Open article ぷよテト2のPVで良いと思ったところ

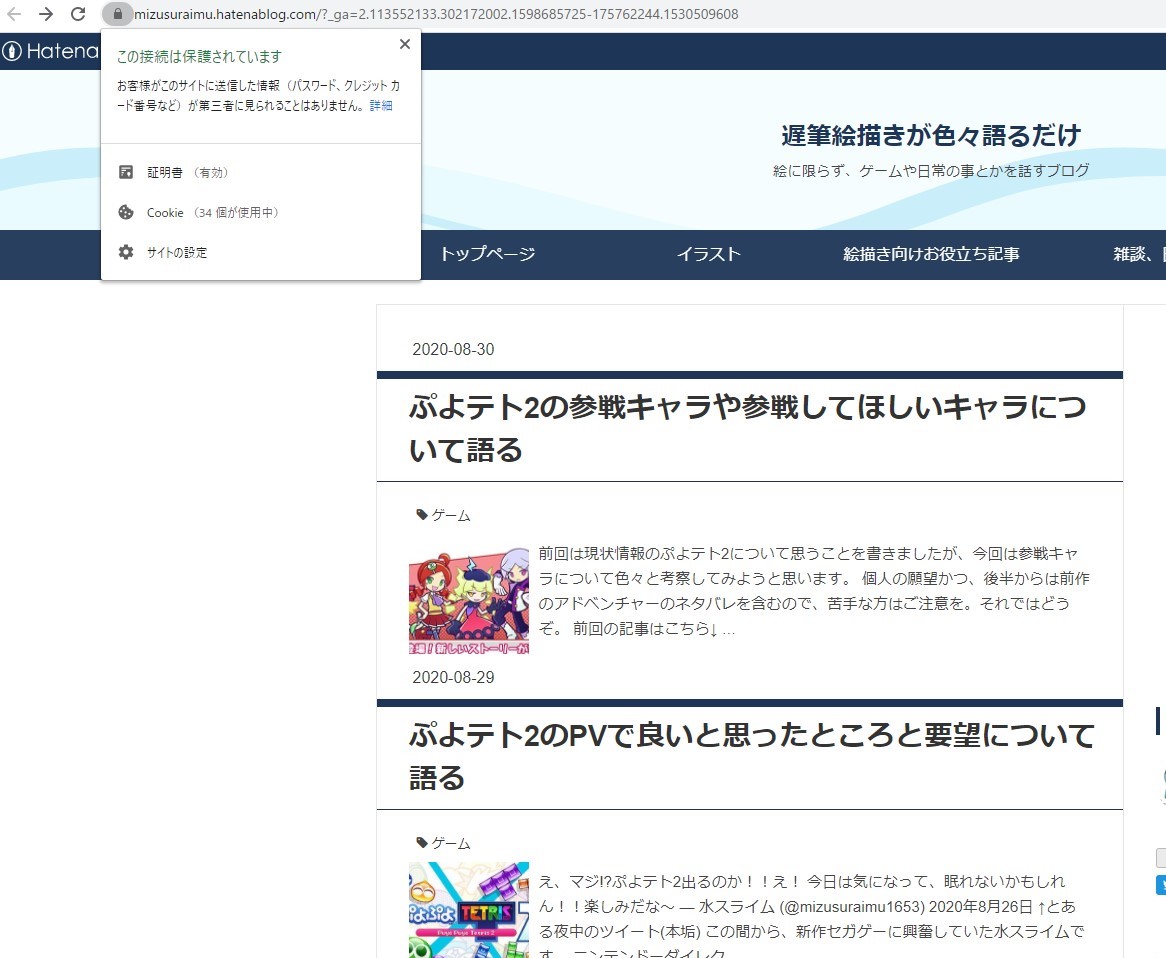[751, 756]
